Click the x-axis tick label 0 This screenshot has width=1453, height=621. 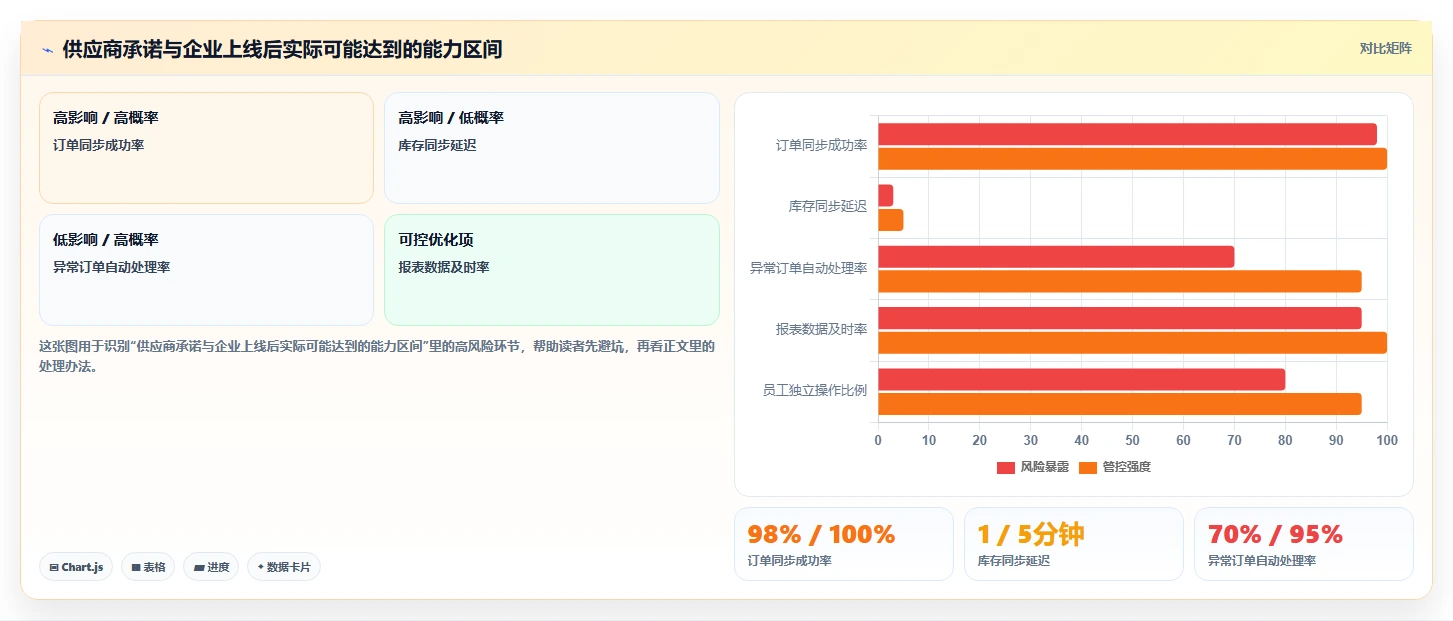click(878, 440)
